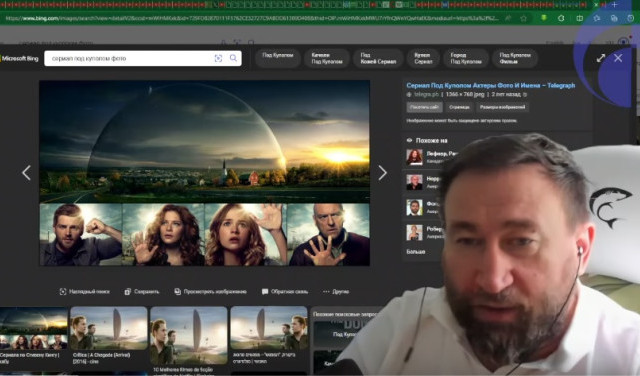Select the Под Куполом suggestion chip
This screenshot has width=640, height=376.
(278, 58)
